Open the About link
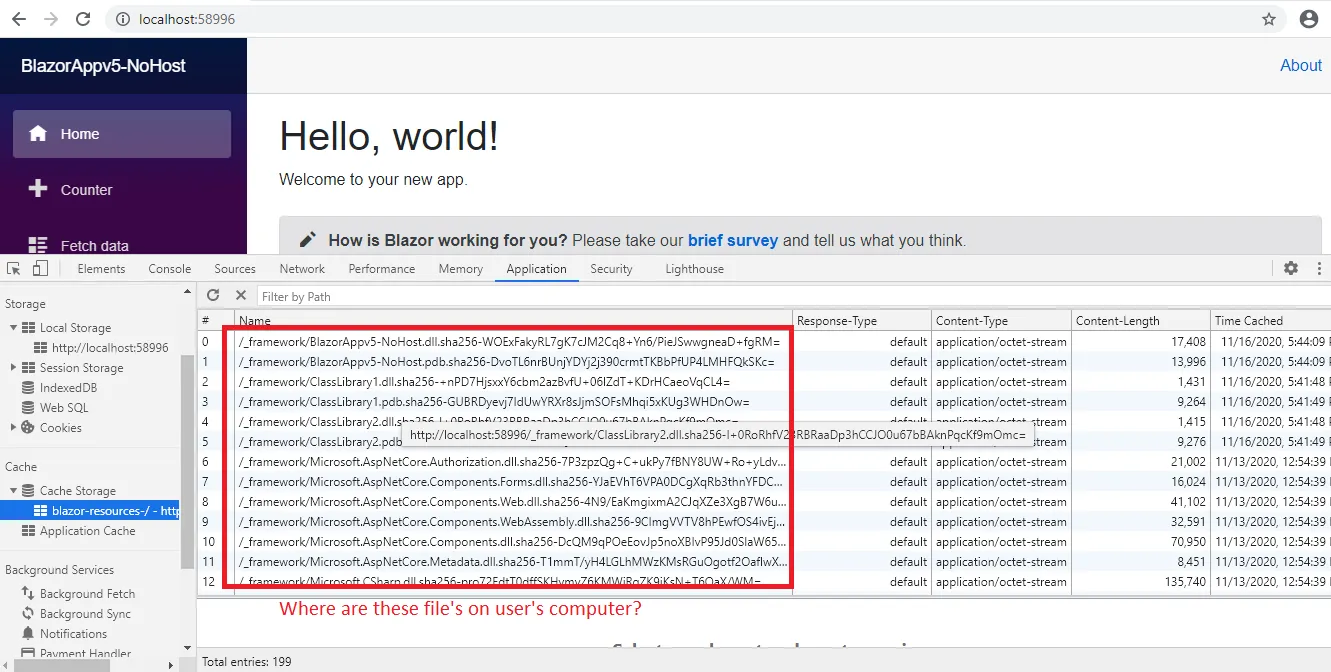The width and height of the screenshot is (1331, 672). pos(1301,65)
